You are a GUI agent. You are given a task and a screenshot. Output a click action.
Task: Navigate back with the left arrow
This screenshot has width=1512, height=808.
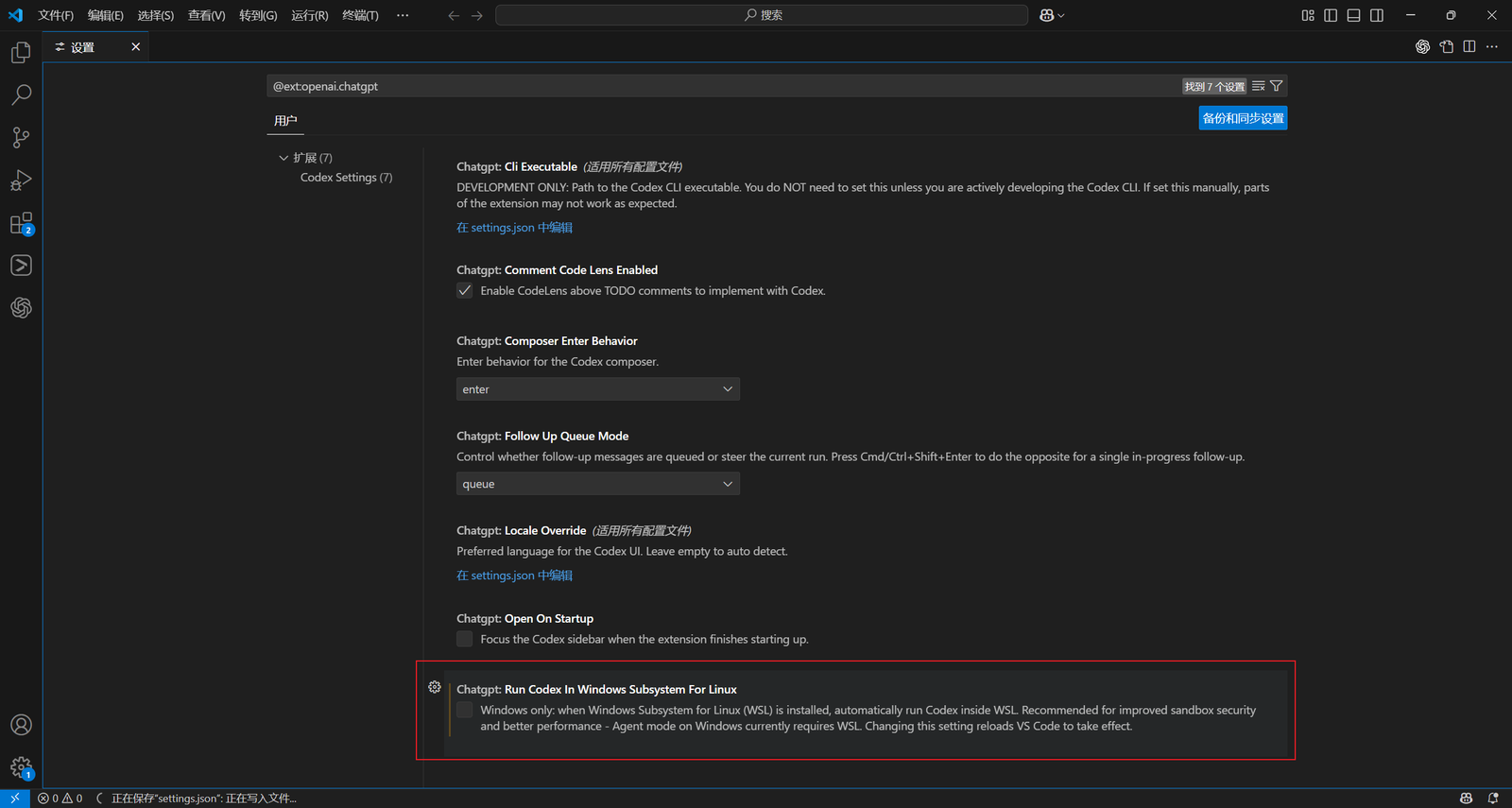(x=454, y=15)
